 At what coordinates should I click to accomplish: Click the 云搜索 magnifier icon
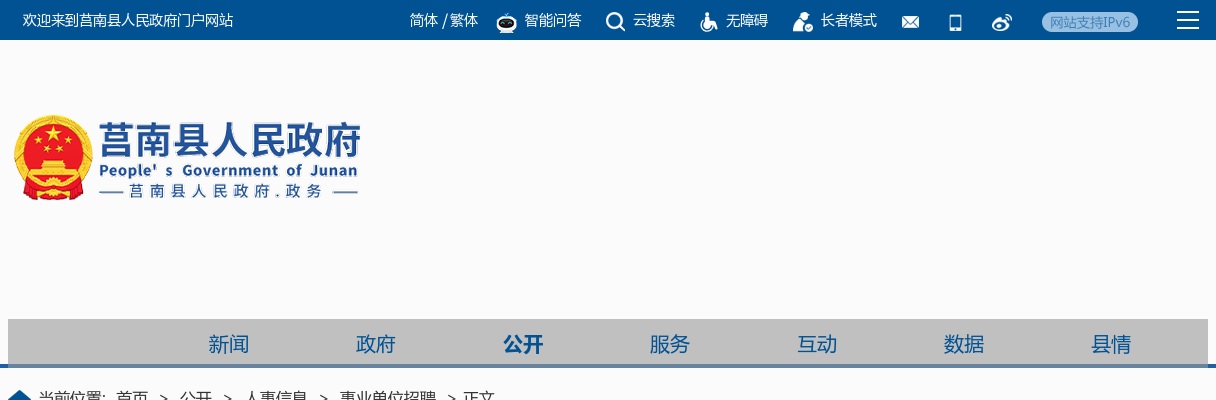coord(615,22)
